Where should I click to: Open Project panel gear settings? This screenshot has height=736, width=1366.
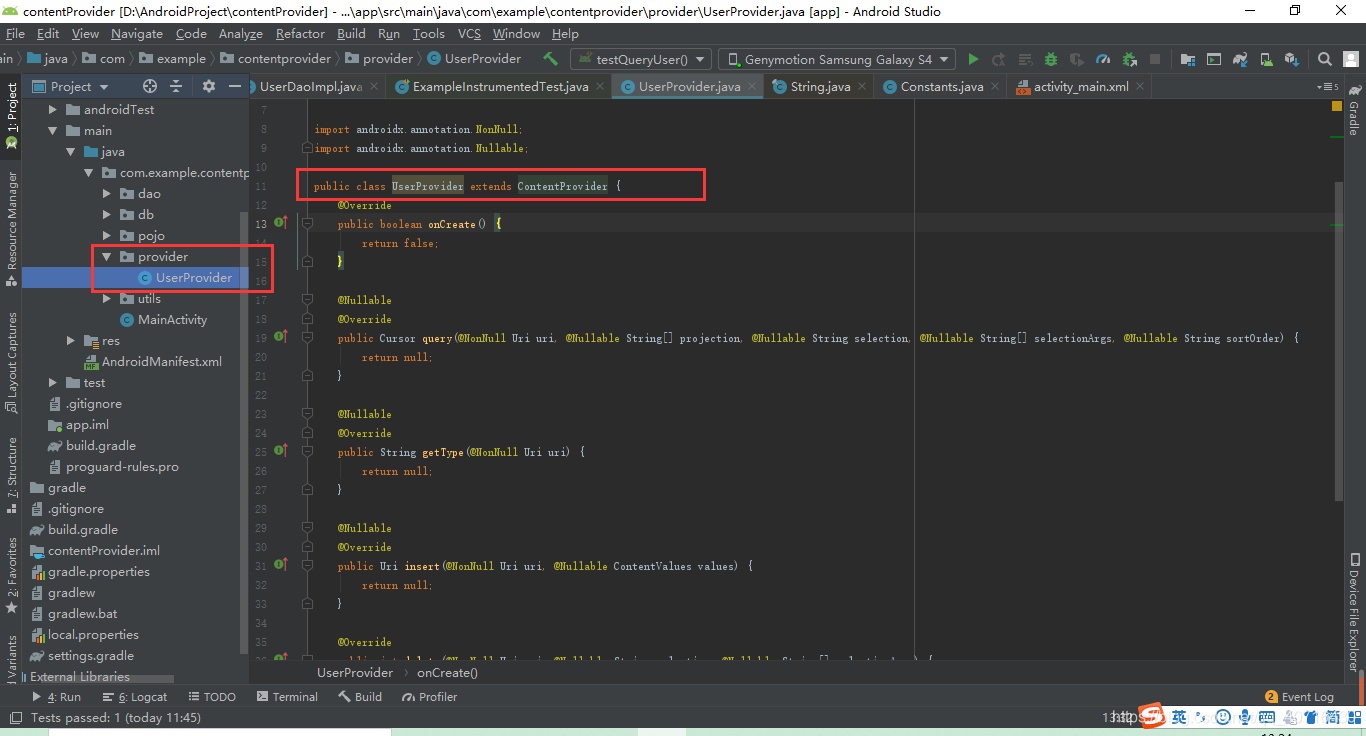click(x=208, y=86)
